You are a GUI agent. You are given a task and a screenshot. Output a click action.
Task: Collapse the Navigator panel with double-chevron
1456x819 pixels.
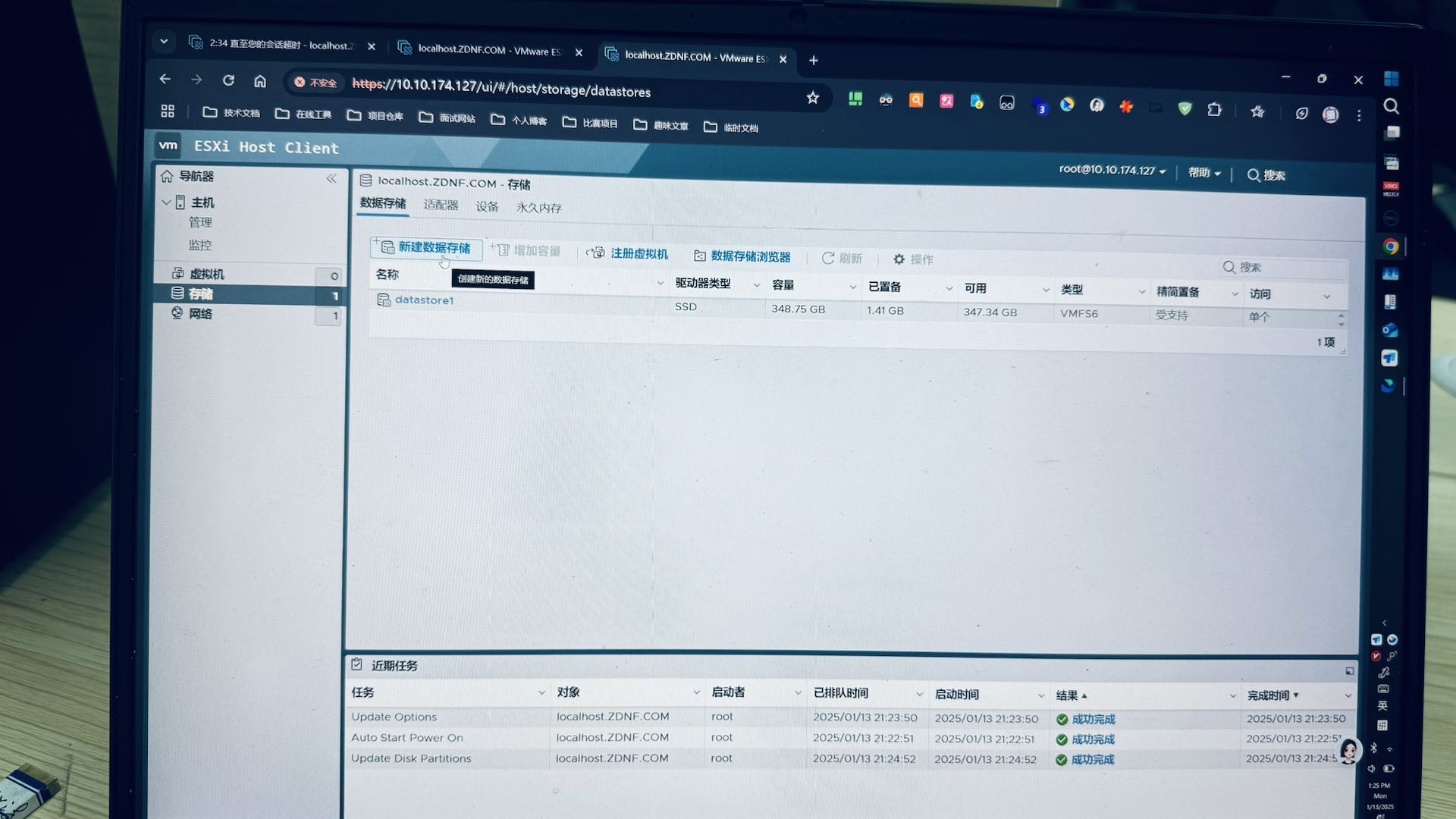331,179
